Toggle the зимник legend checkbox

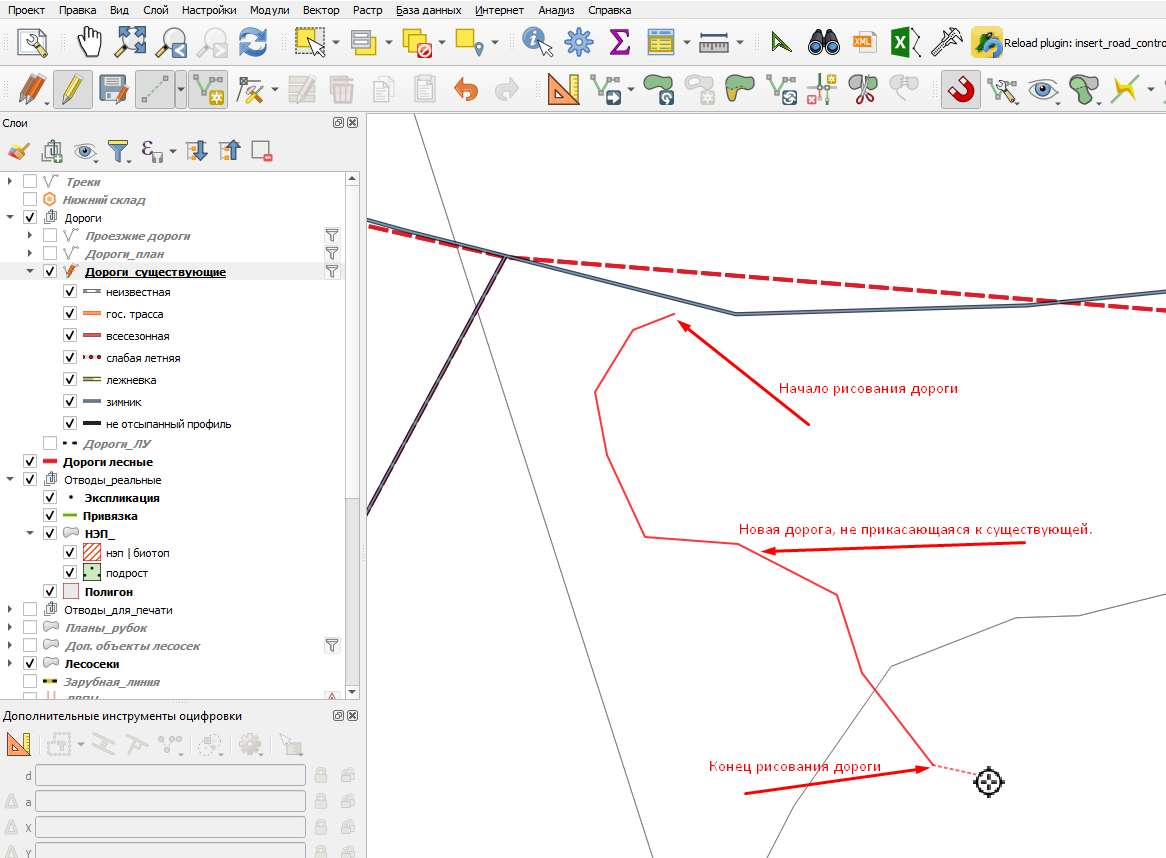(70, 401)
